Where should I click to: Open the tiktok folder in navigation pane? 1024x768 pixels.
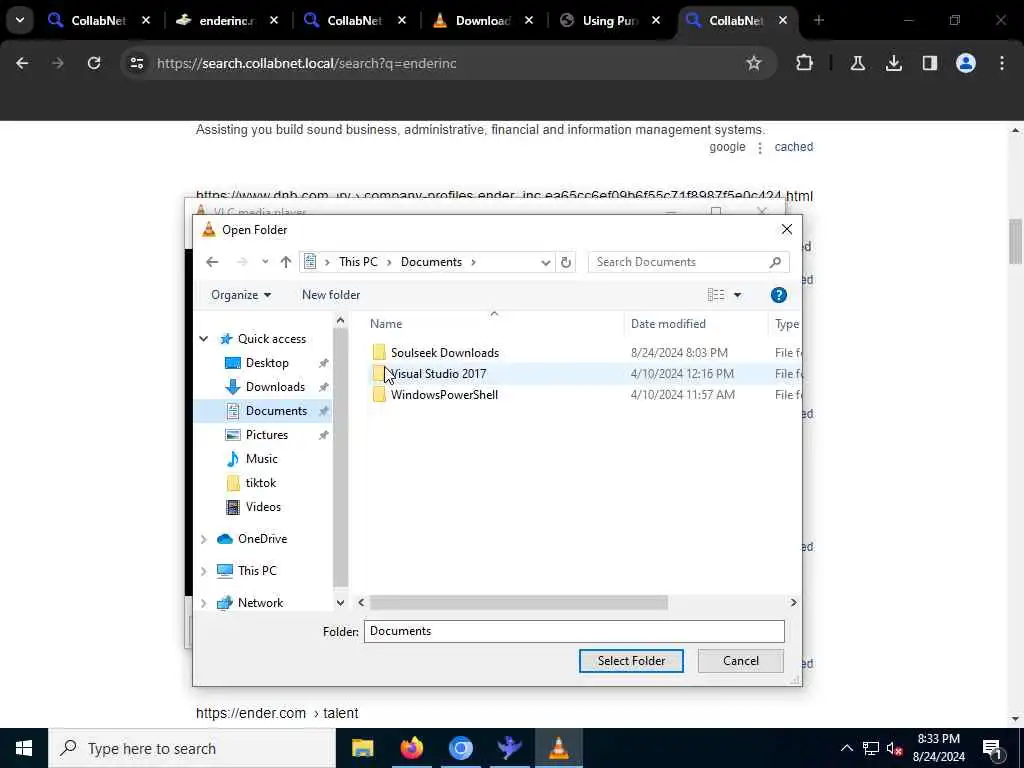pos(261,483)
